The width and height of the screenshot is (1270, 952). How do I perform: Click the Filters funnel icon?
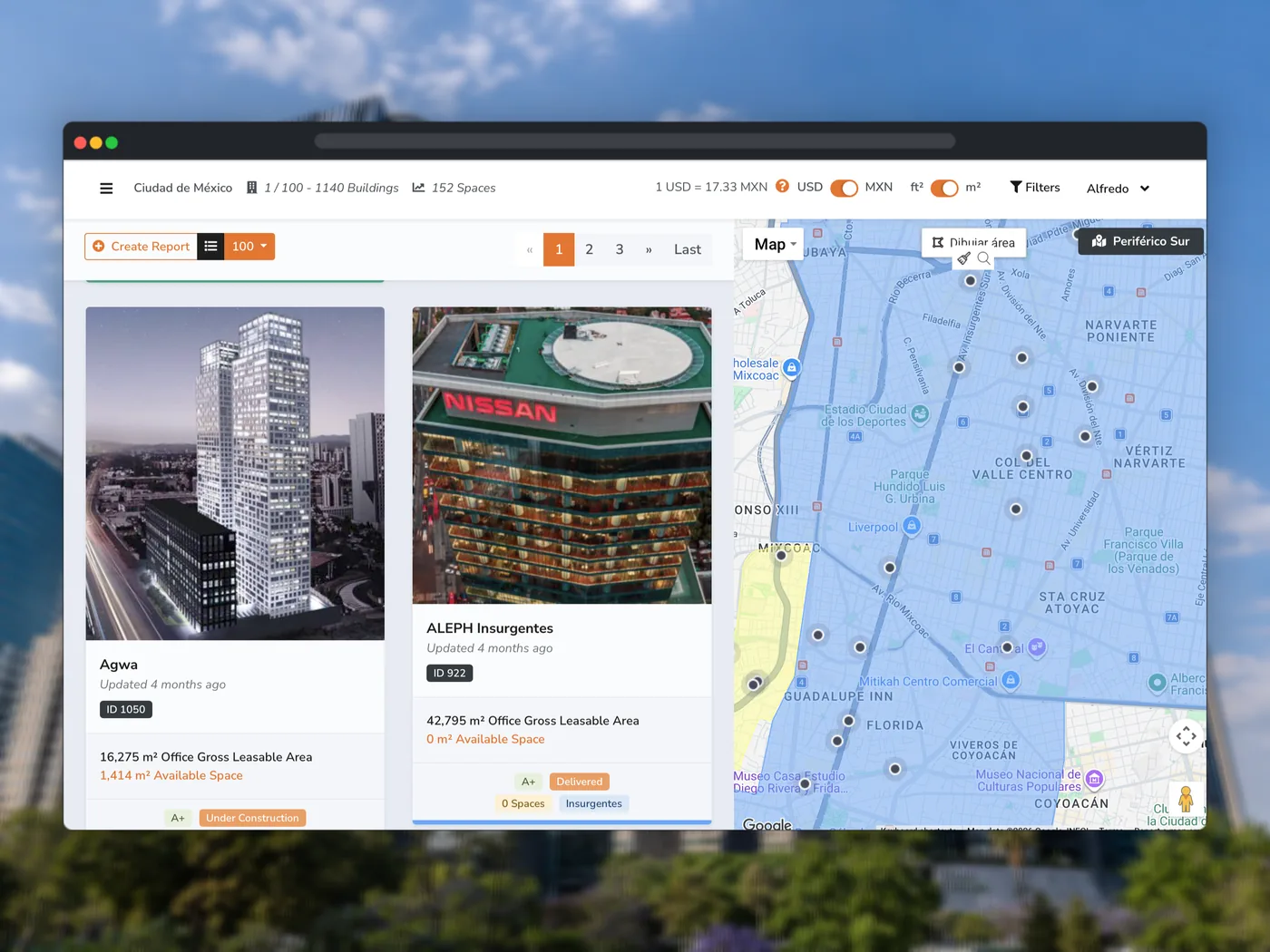(x=1016, y=187)
